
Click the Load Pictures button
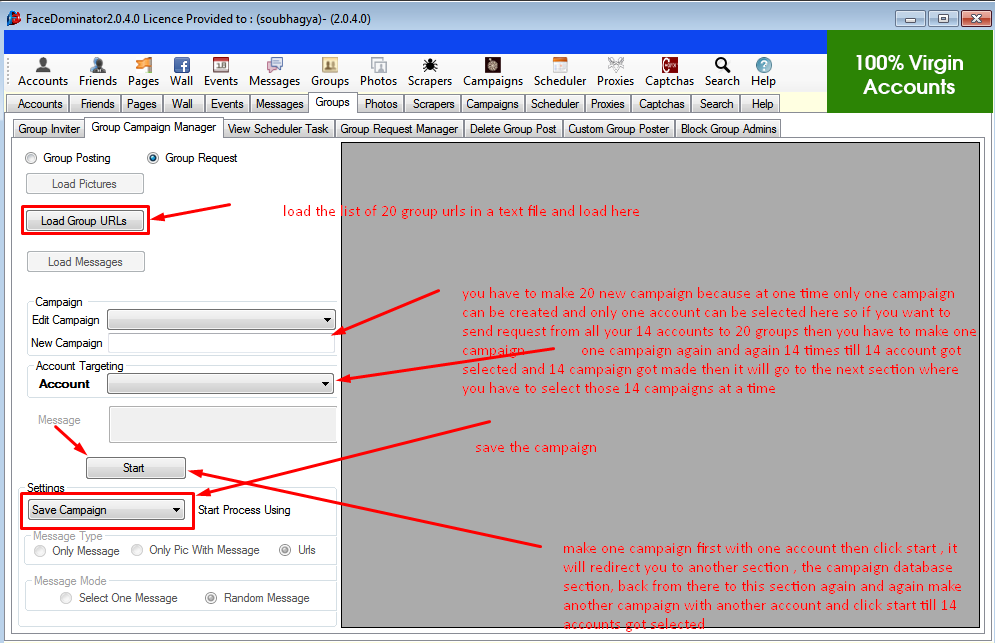click(84, 184)
